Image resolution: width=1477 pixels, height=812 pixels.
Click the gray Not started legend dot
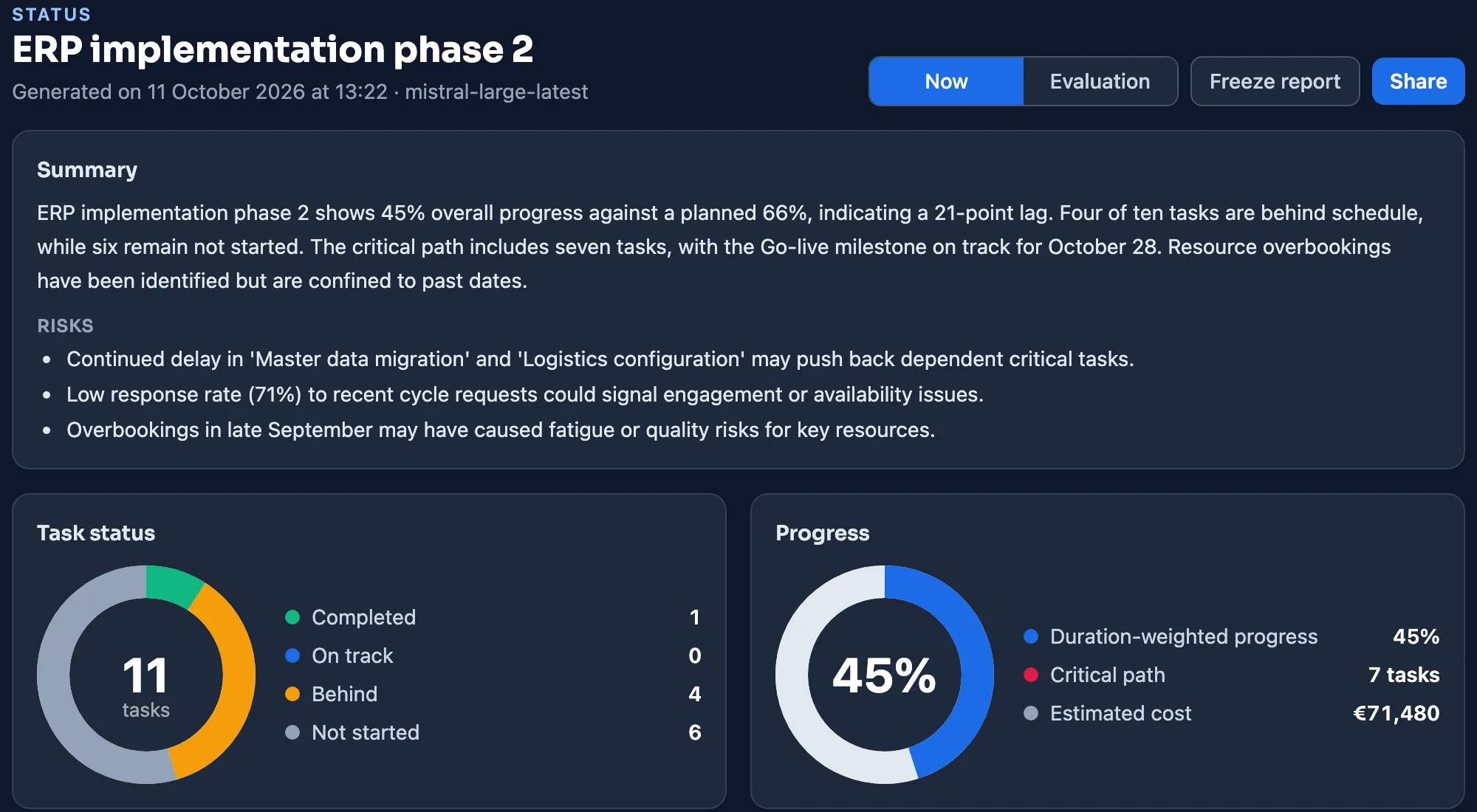[x=292, y=732]
